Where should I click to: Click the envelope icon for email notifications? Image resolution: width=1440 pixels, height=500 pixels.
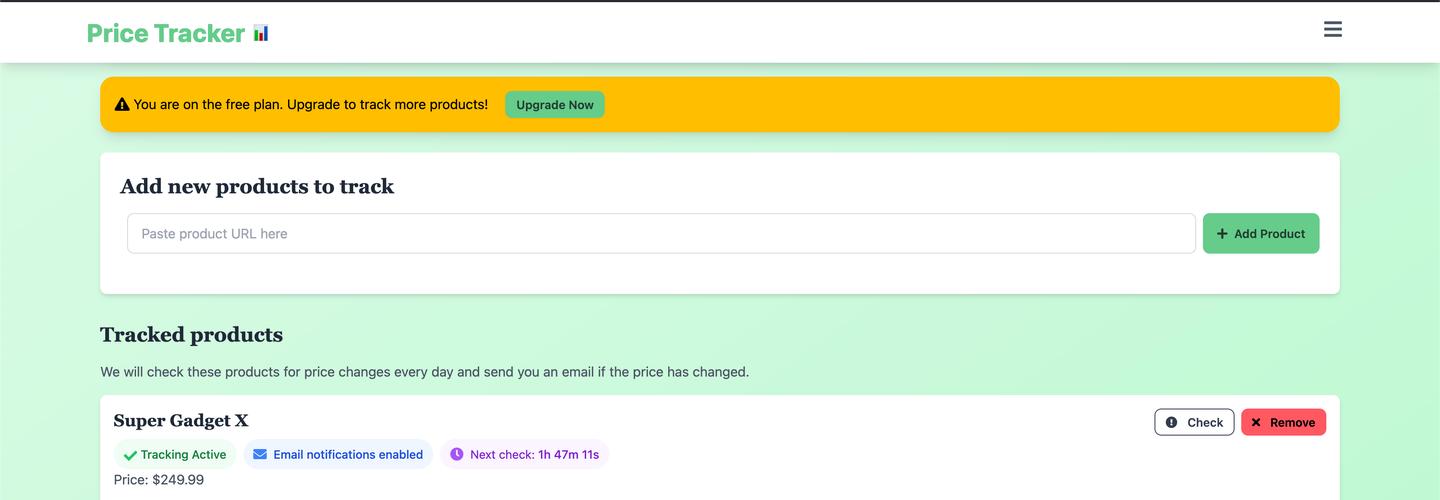260,455
